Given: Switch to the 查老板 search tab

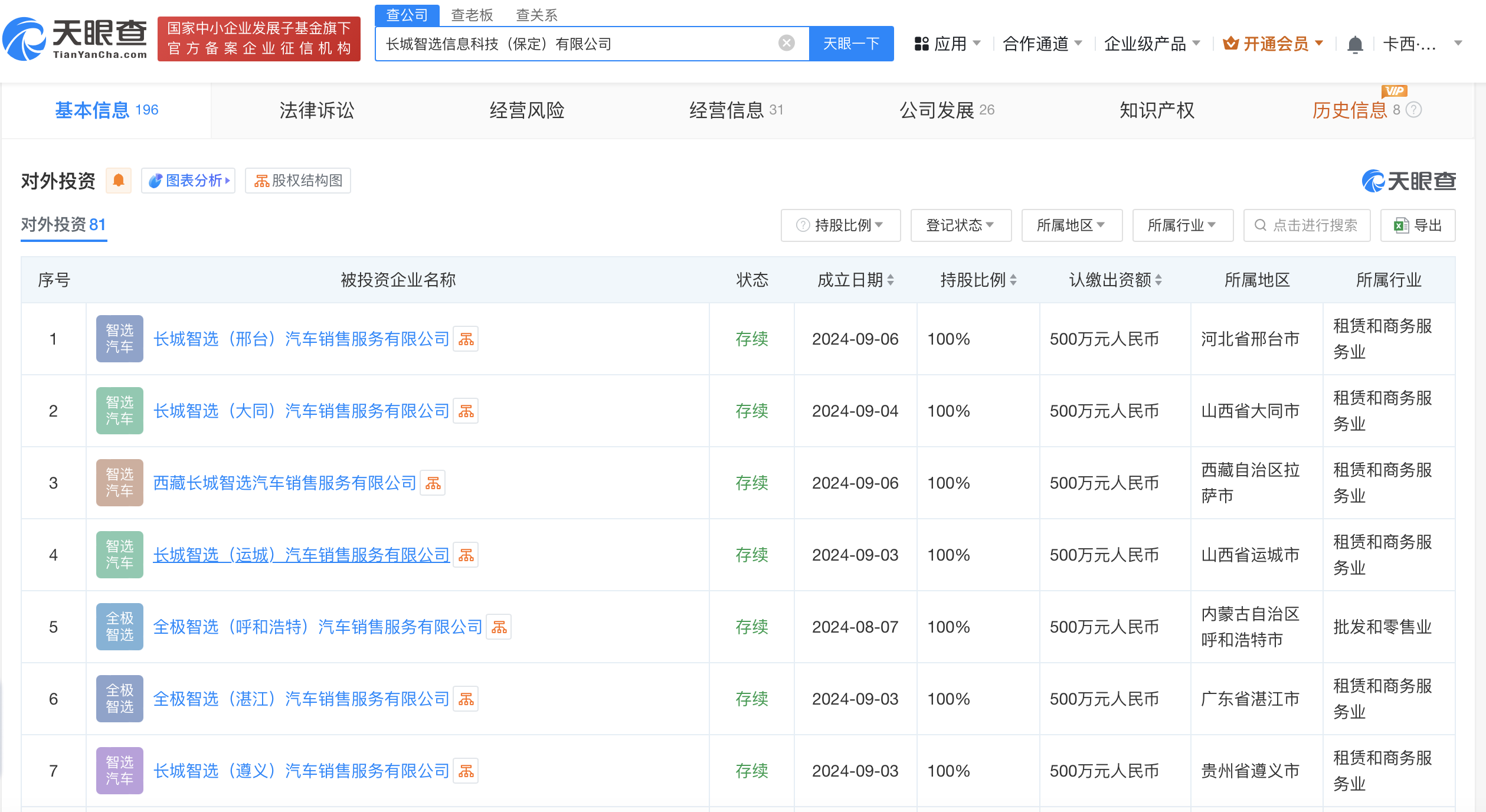Looking at the screenshot, I should tap(472, 15).
